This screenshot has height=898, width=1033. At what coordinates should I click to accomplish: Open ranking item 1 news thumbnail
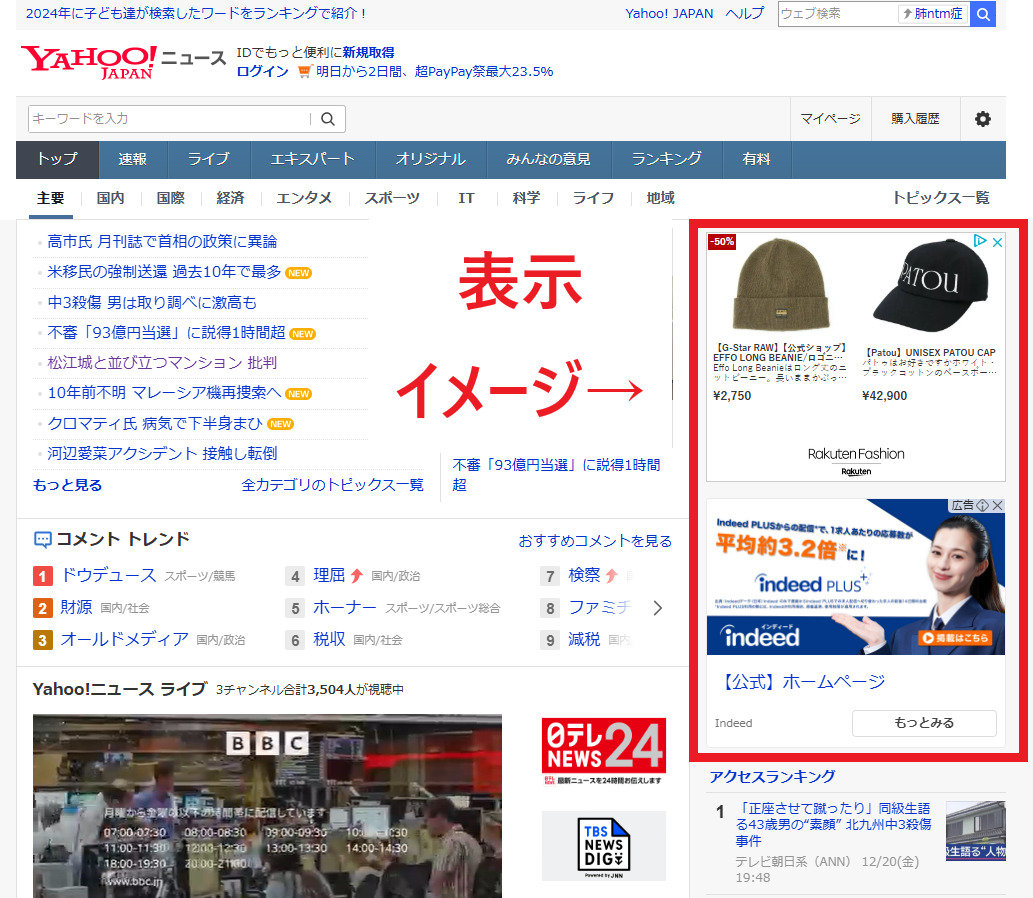pos(976,831)
